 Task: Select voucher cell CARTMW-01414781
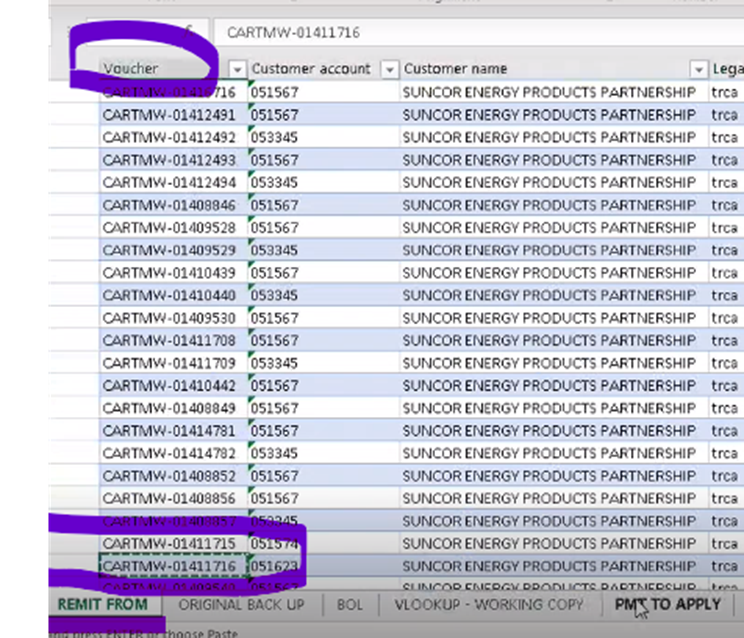(x=174, y=431)
